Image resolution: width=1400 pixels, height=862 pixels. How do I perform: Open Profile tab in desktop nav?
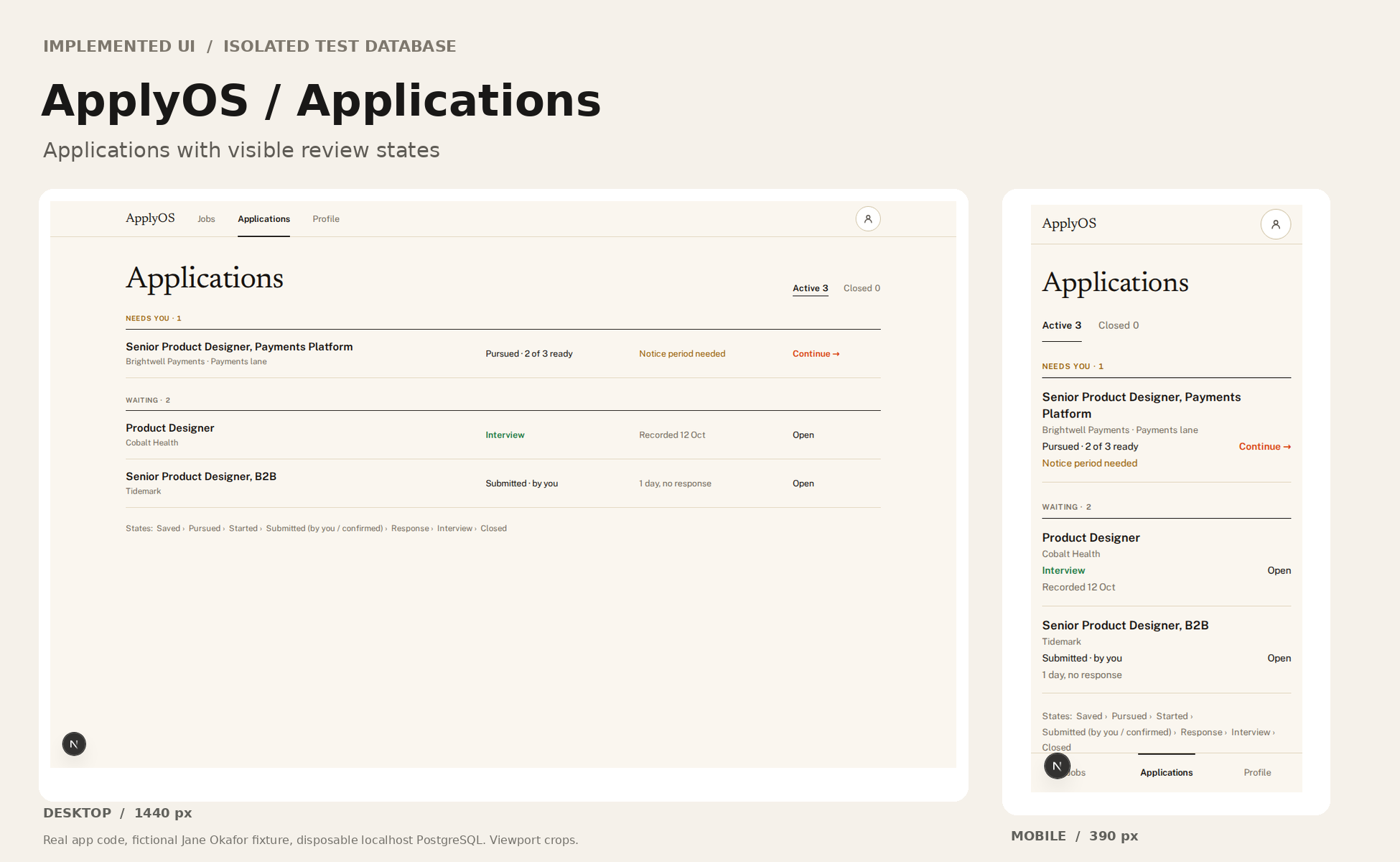coord(326,219)
